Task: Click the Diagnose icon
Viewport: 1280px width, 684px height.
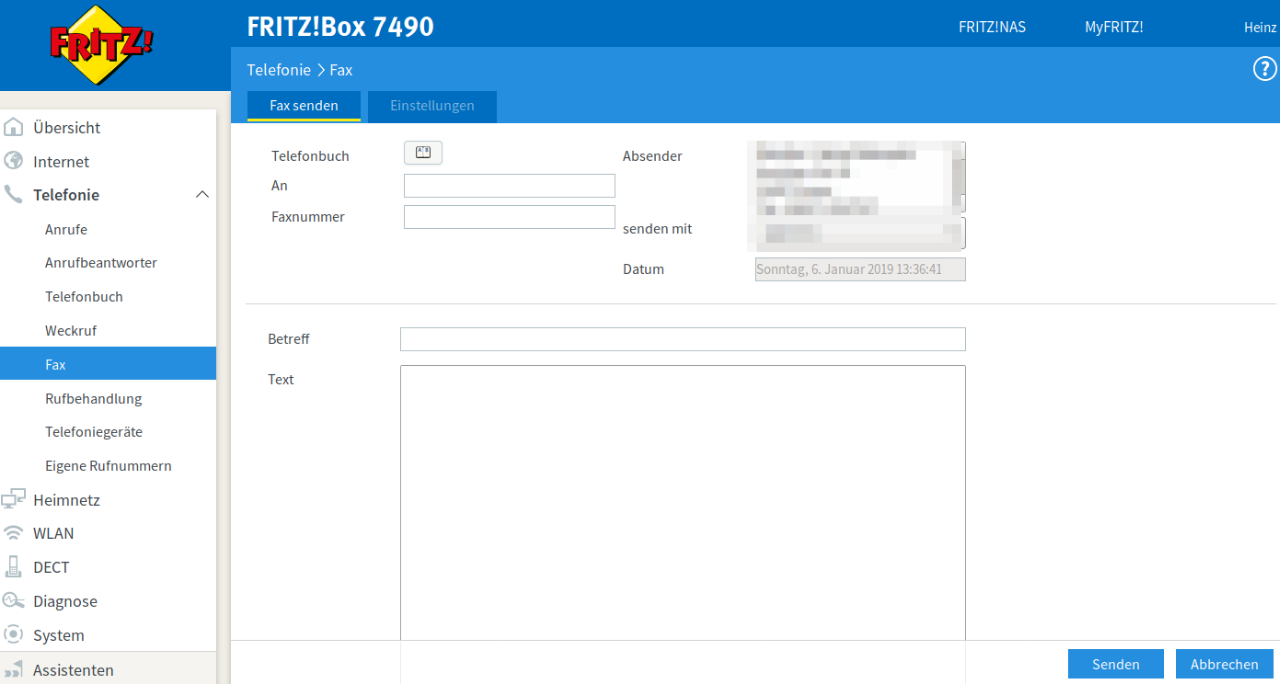Action: pyautogui.click(x=13, y=601)
